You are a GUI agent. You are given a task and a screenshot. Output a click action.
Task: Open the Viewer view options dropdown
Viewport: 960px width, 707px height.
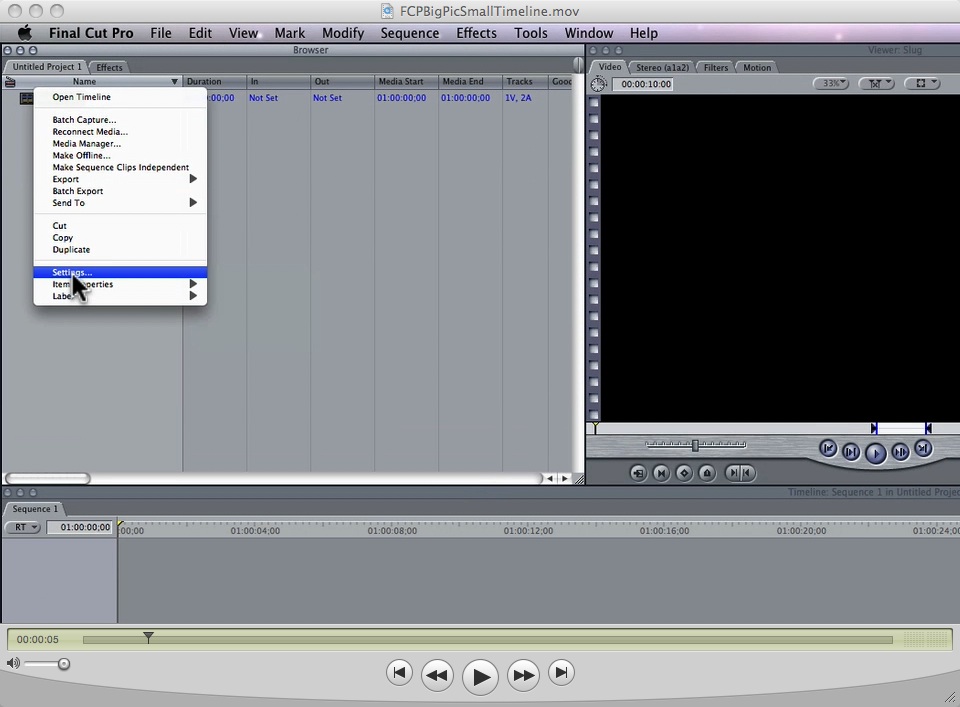(922, 83)
